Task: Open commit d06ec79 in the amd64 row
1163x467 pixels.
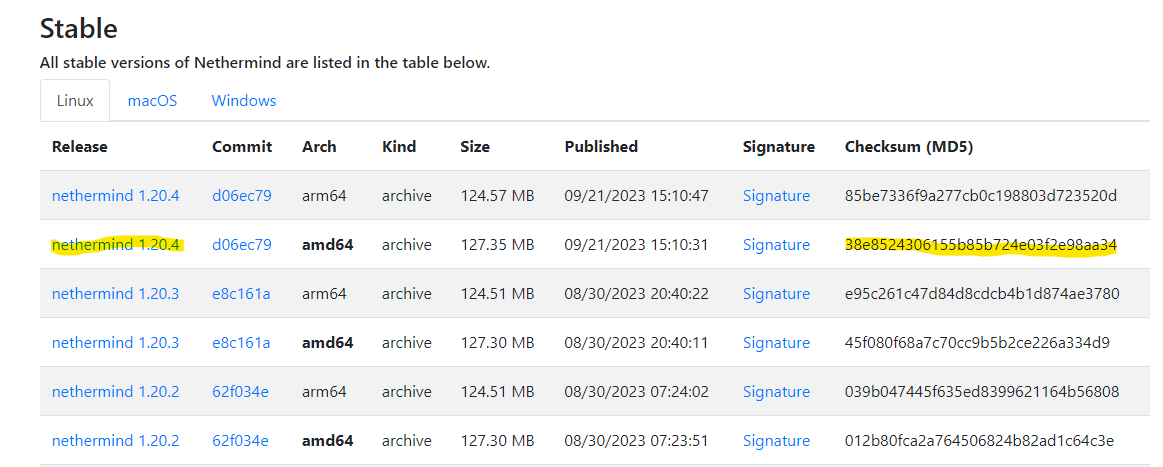Action: pos(241,245)
